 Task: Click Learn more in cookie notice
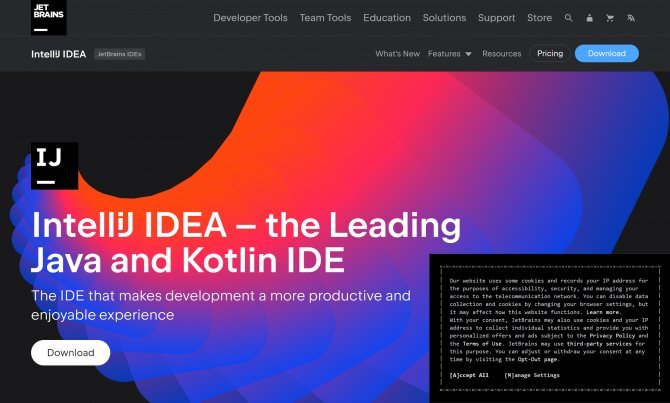pos(603,312)
